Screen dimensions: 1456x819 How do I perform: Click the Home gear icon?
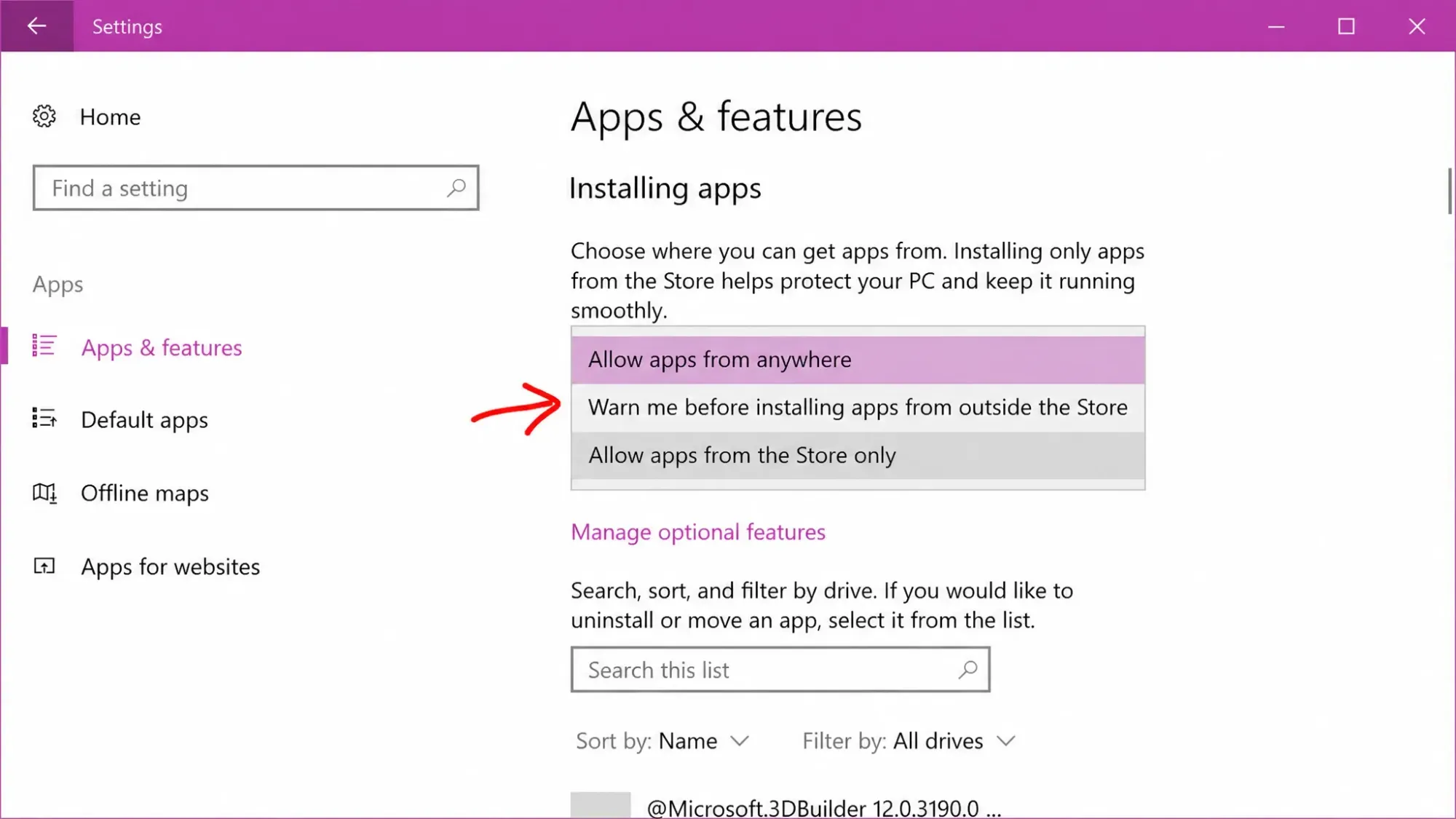[x=44, y=116]
